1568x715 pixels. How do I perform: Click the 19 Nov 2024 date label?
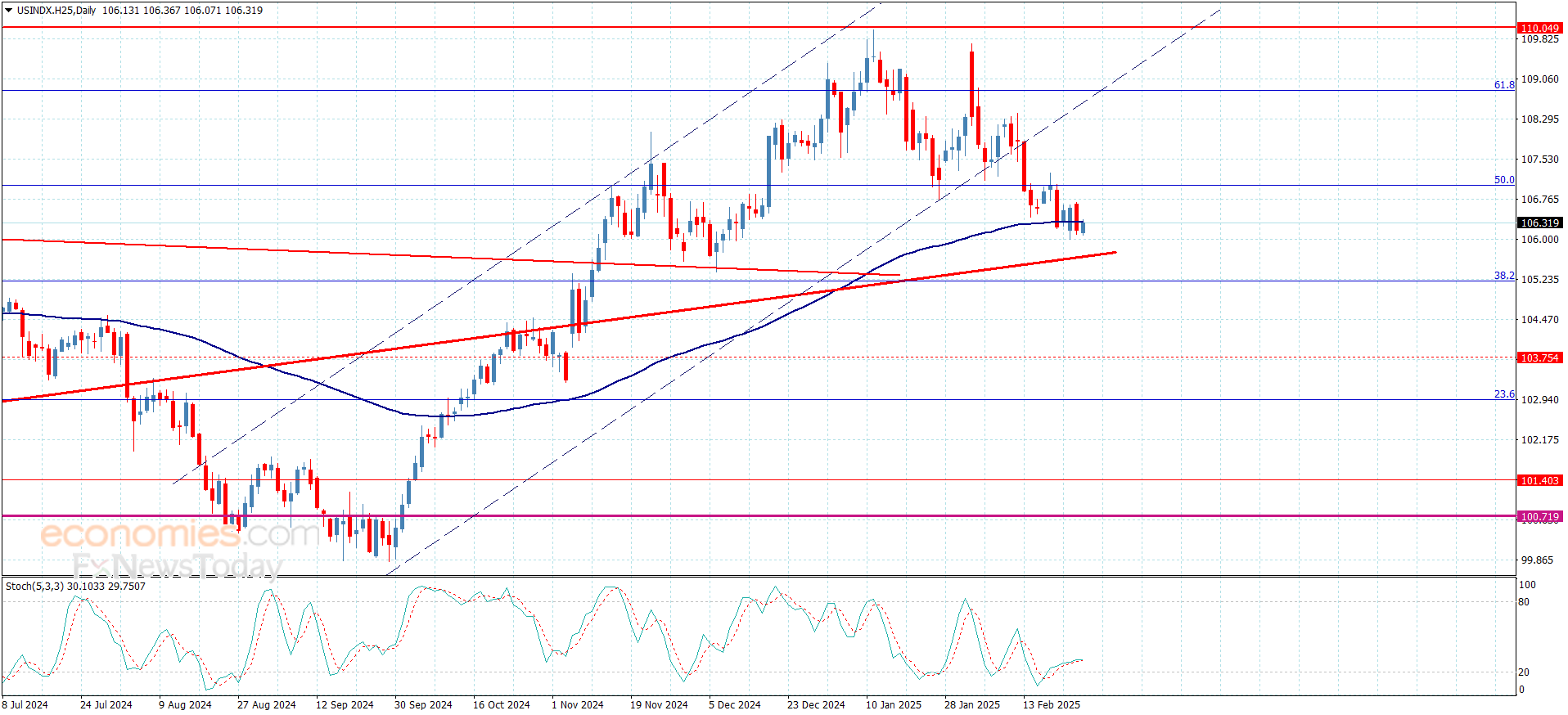(659, 704)
